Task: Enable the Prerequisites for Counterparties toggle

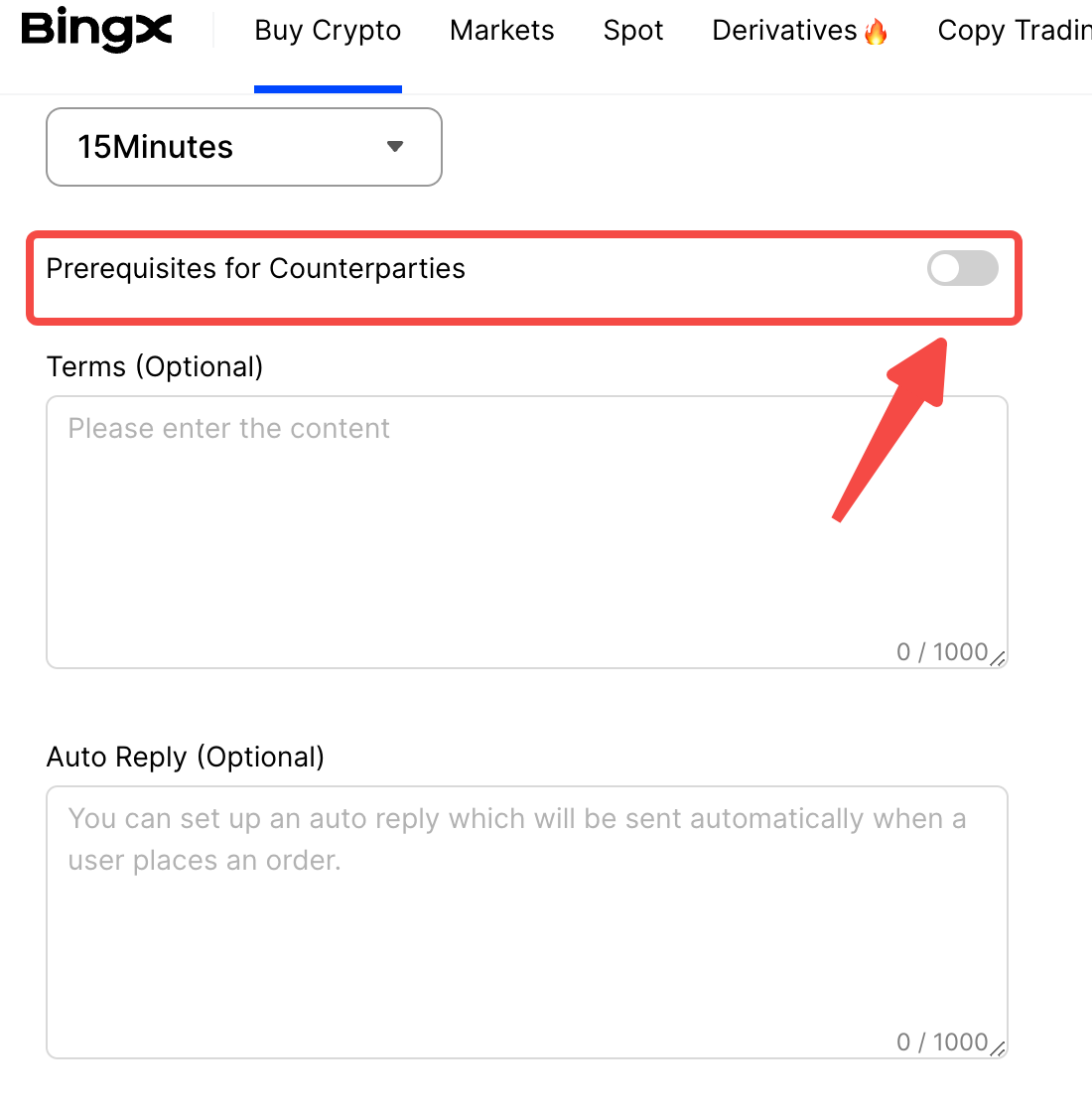Action: pyautogui.click(x=962, y=268)
